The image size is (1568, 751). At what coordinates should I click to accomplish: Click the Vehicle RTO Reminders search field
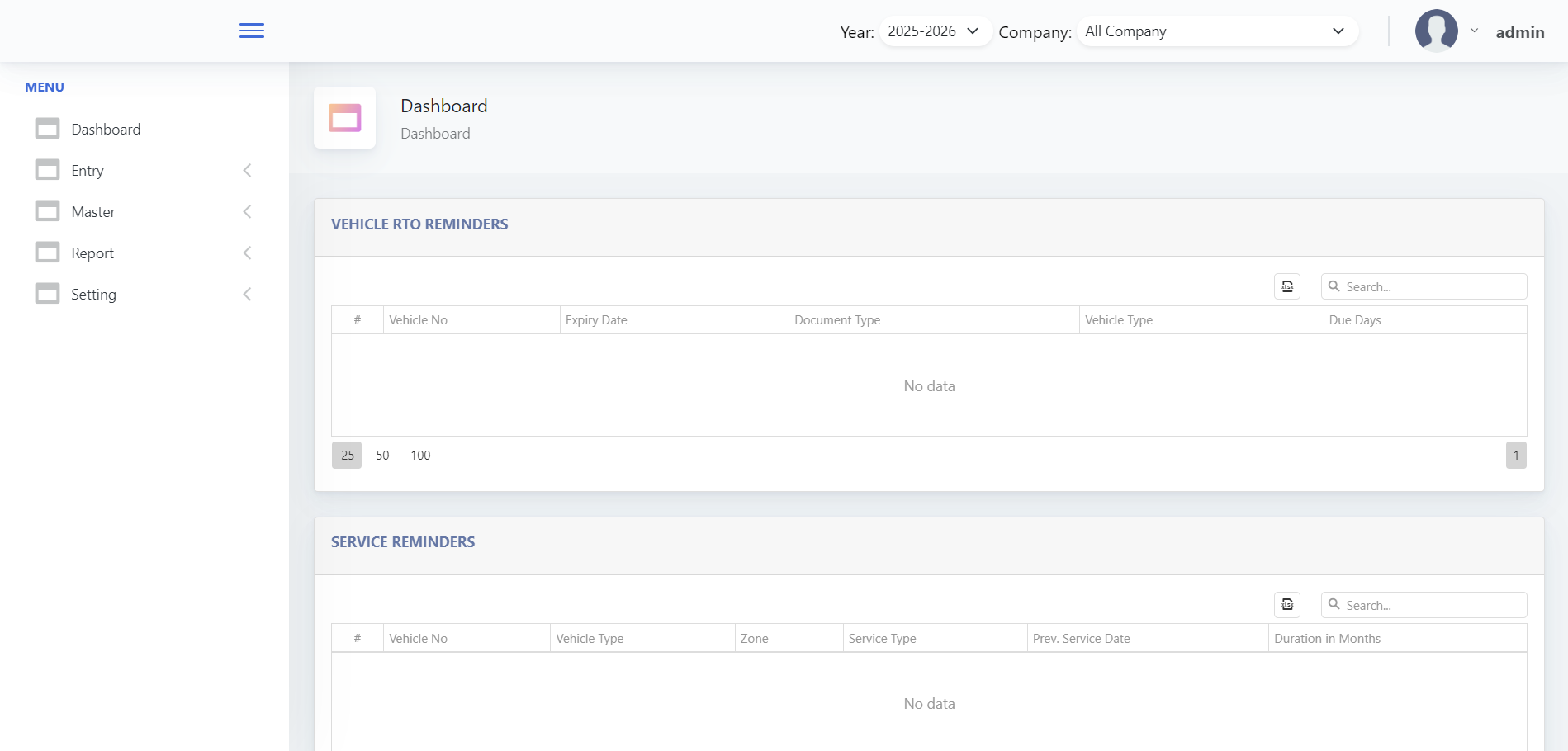(1433, 287)
